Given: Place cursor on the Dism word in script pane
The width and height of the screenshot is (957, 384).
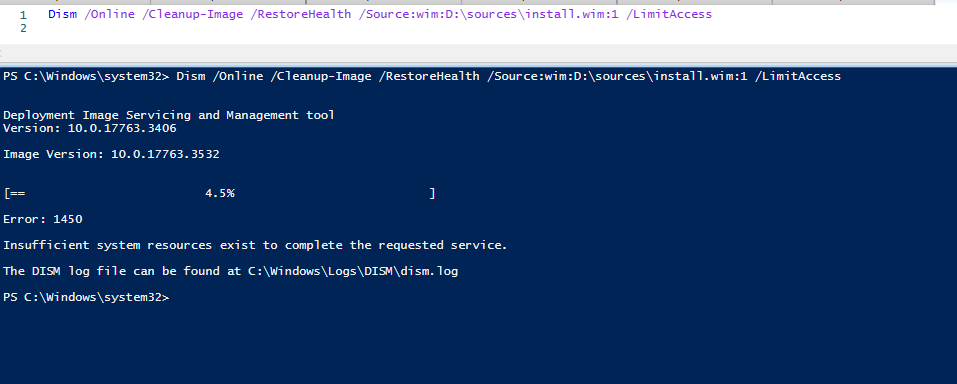Looking at the screenshot, I should (x=62, y=14).
